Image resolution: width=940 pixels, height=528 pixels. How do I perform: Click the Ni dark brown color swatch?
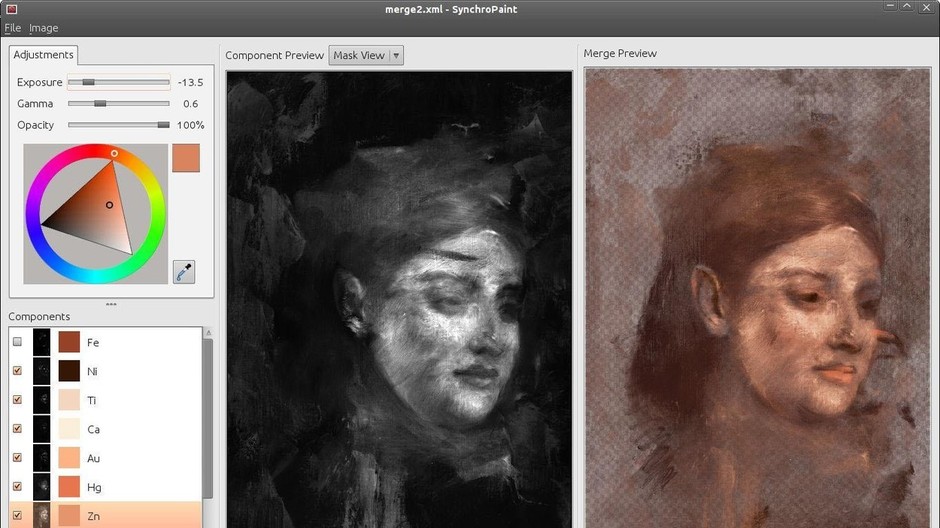pos(69,371)
